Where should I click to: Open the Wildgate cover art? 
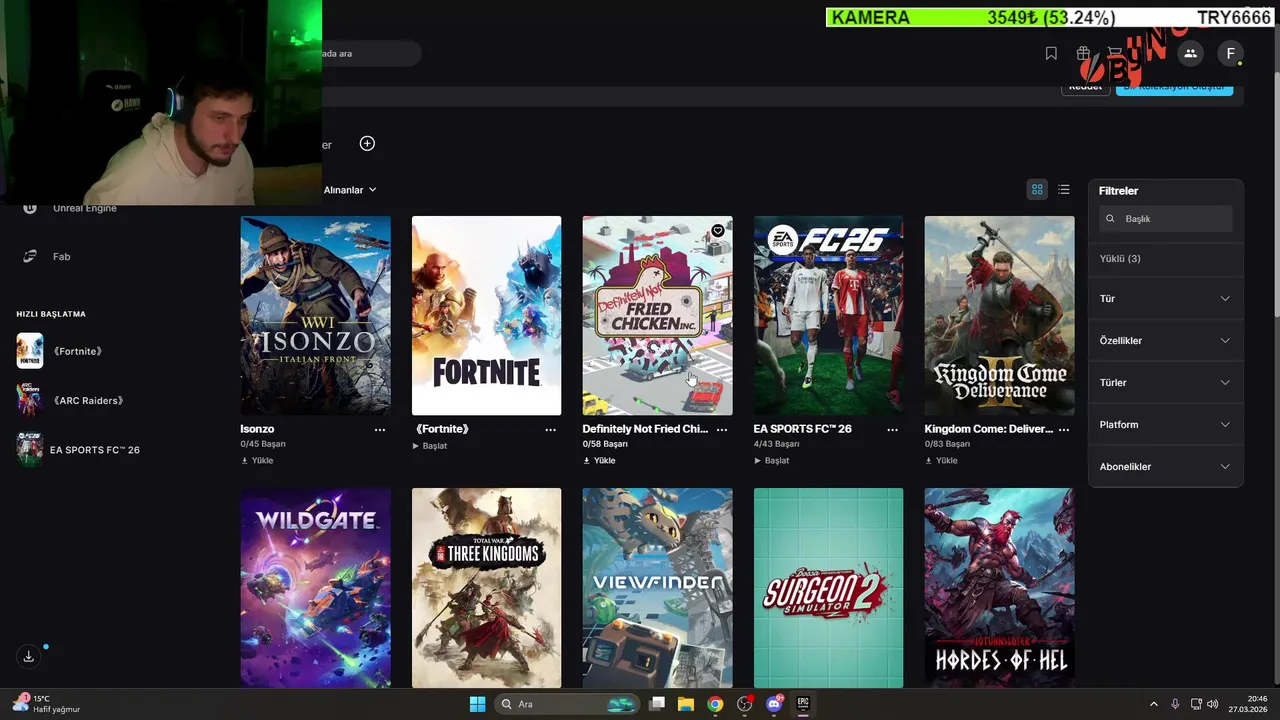tap(315, 588)
